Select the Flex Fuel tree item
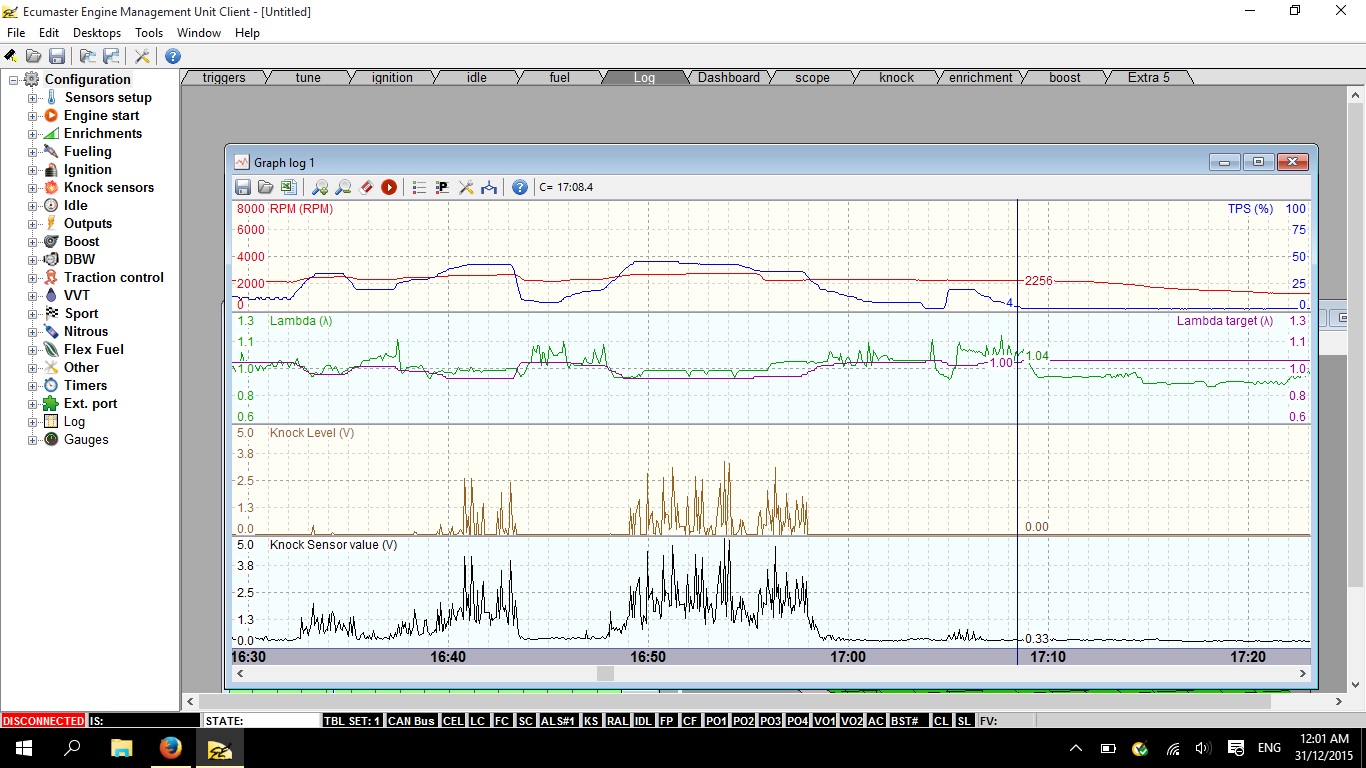 93,350
